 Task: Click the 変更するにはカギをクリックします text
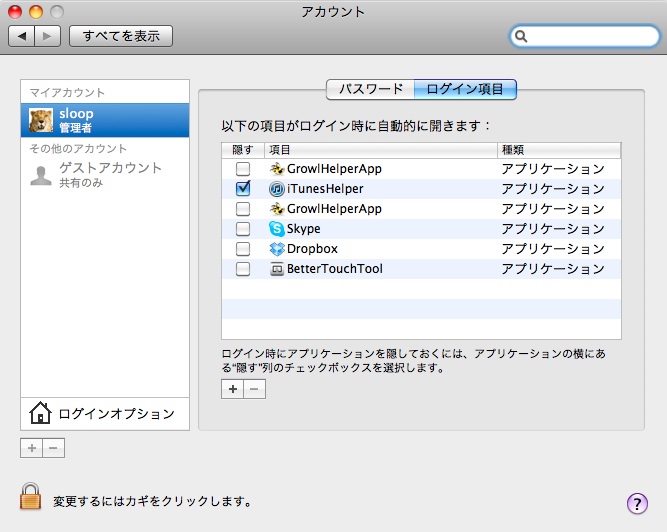pyautogui.click(x=152, y=501)
